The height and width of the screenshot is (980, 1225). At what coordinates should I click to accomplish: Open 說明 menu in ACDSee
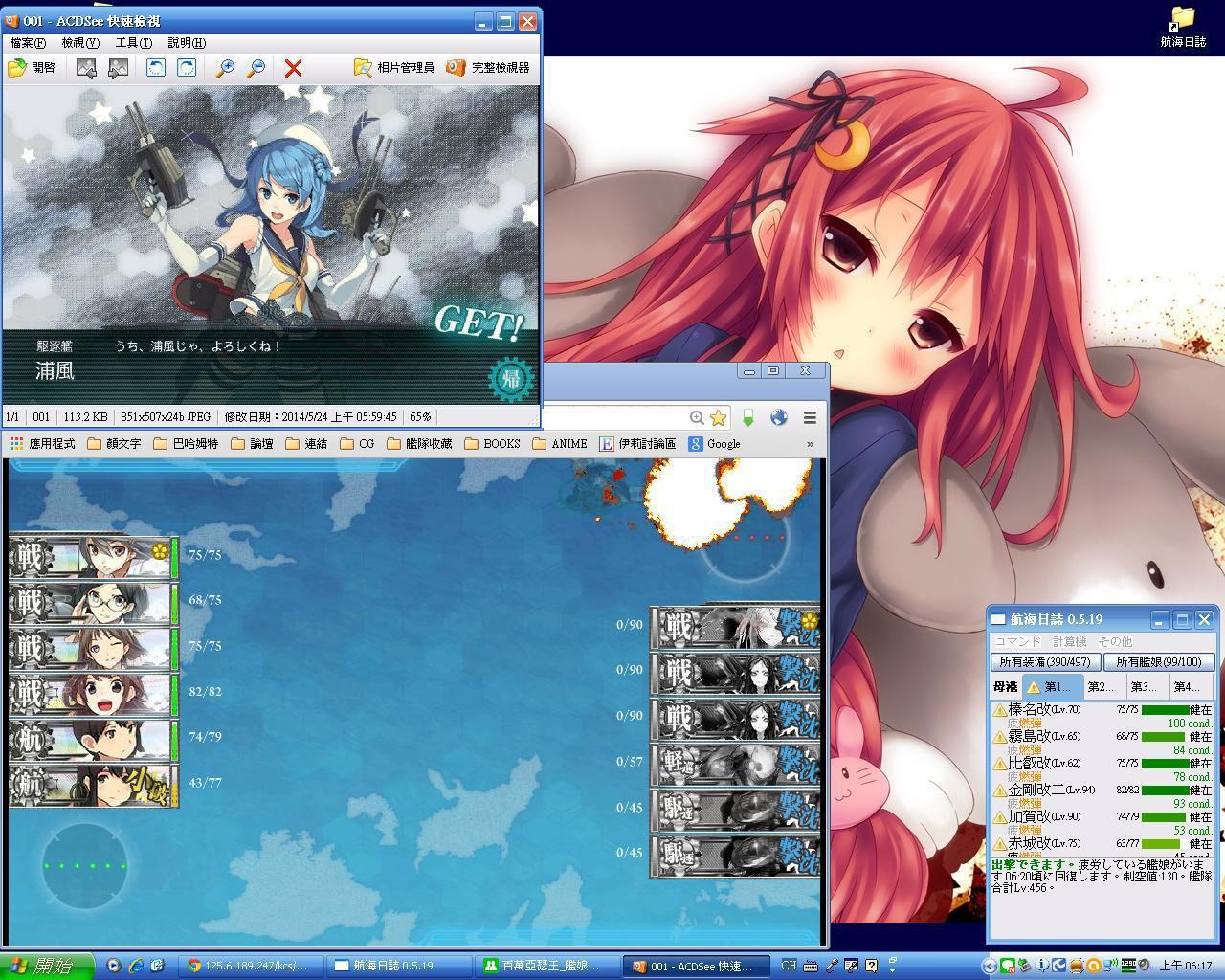click(x=187, y=43)
